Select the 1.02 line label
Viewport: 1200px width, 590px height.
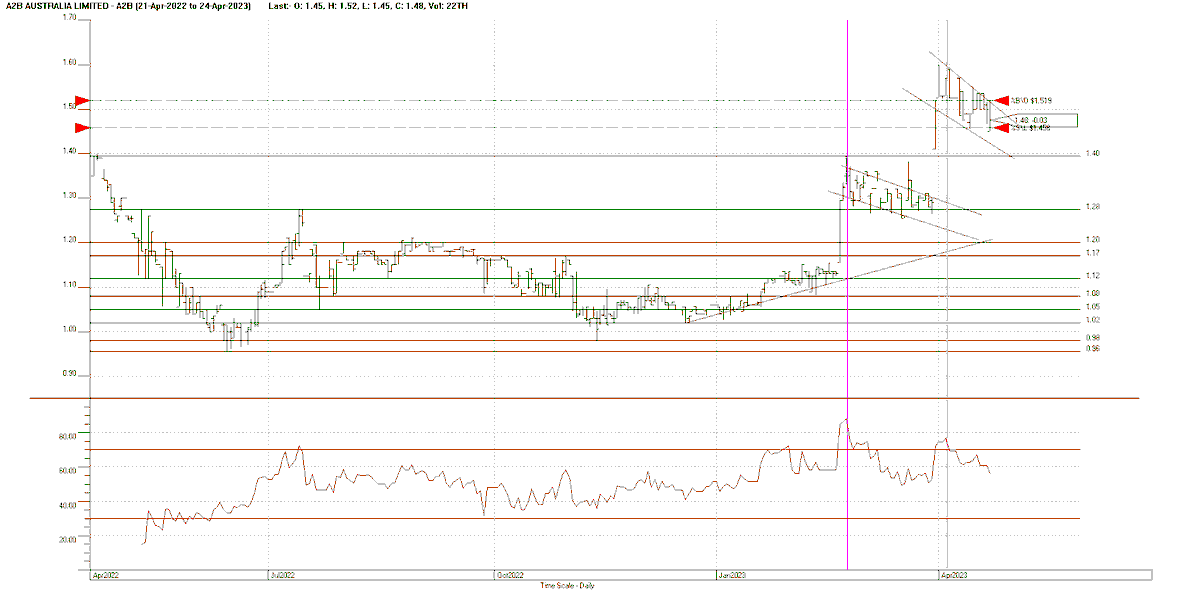(1093, 320)
